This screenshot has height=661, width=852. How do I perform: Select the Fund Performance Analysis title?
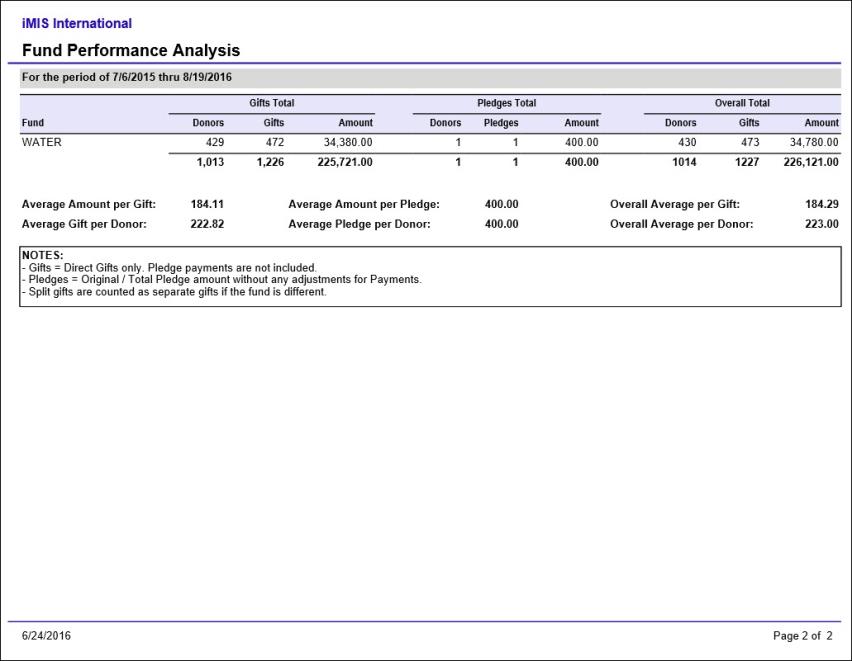tap(131, 50)
